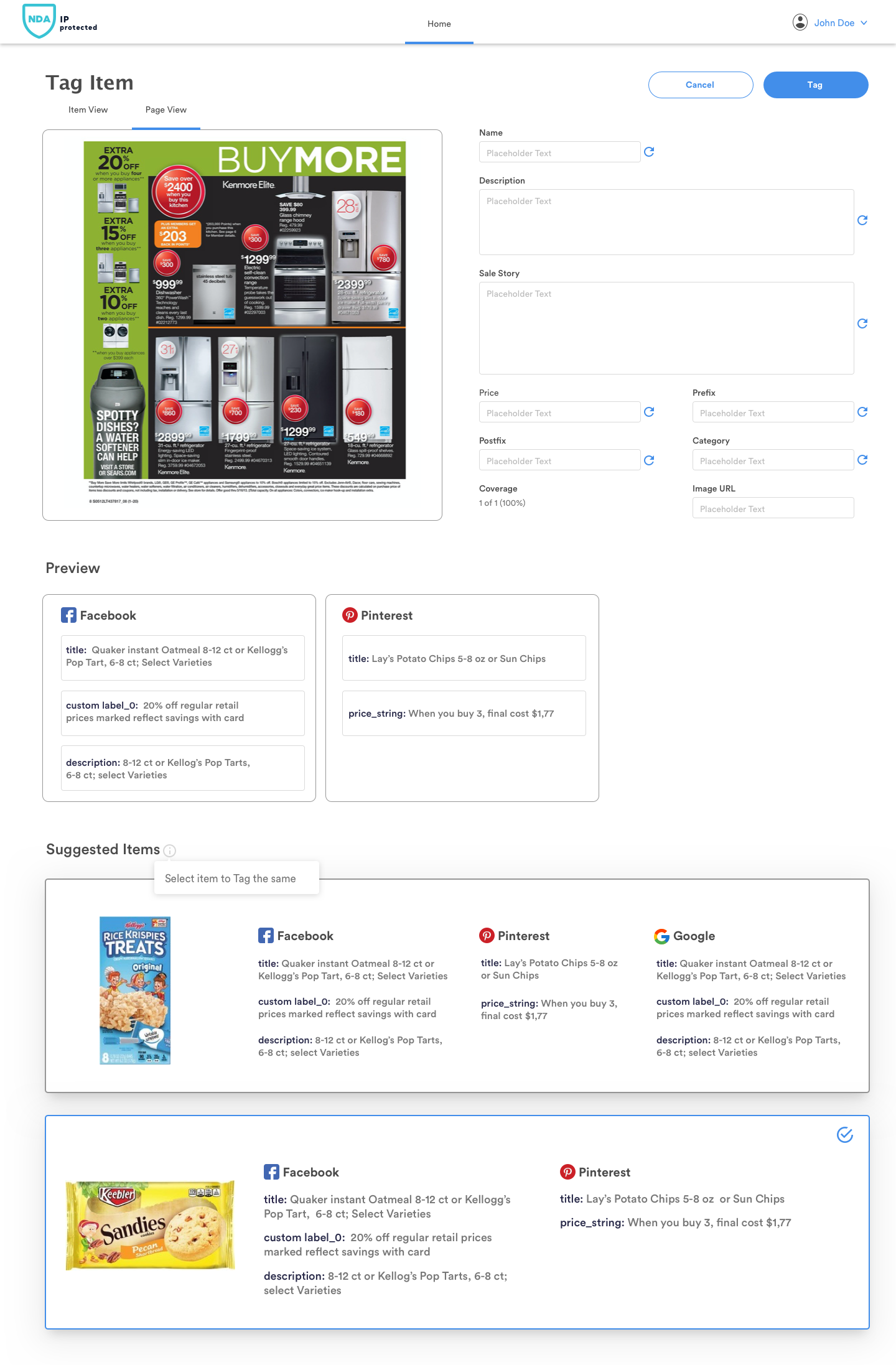Screen dimensions: 896x1365
Task: Refresh the Price field
Action: [x=649, y=412]
